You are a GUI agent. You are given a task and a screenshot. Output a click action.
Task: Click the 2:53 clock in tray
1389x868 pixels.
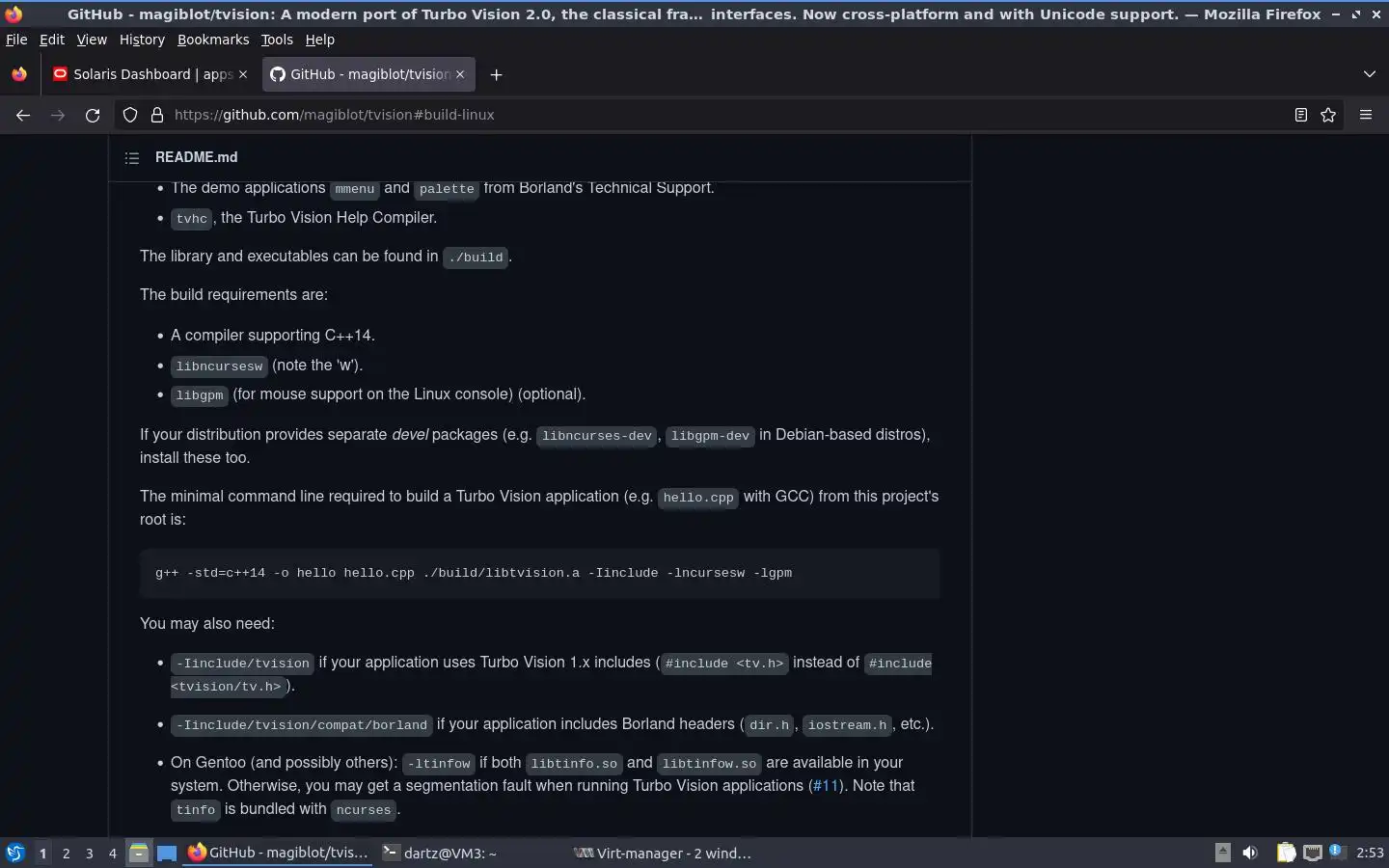click(1370, 853)
